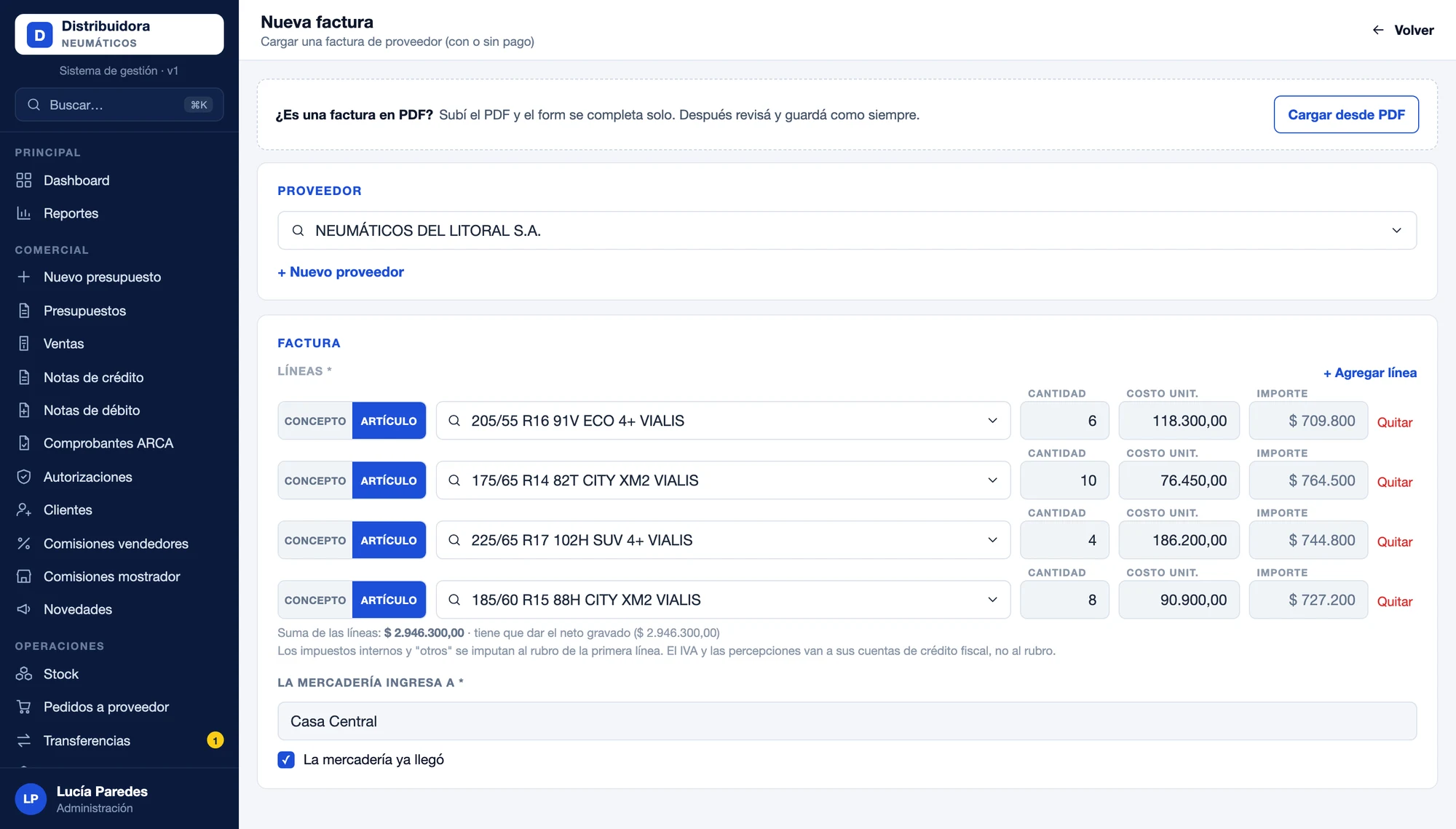Click the Novedades megaphone icon

tap(24, 609)
